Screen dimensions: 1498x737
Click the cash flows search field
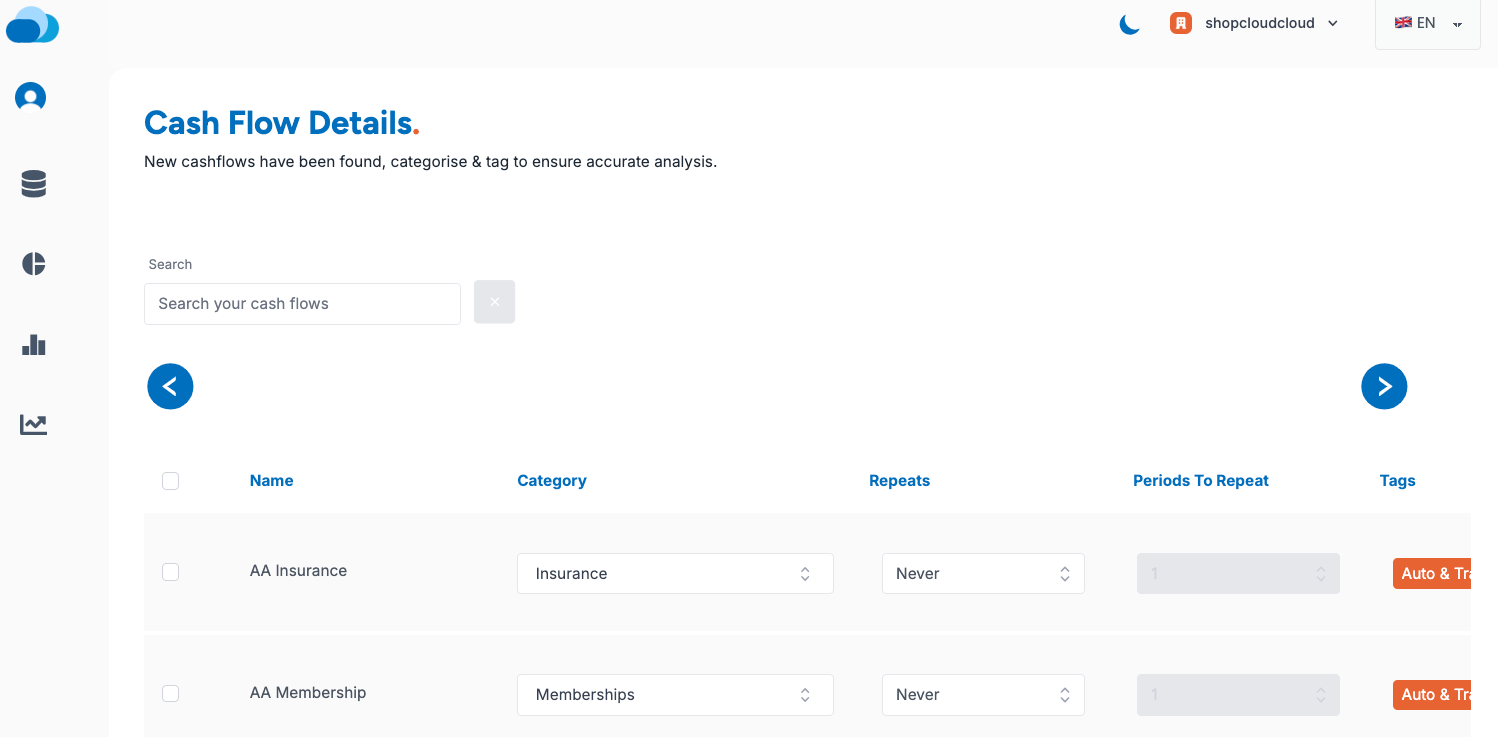tap(302, 303)
